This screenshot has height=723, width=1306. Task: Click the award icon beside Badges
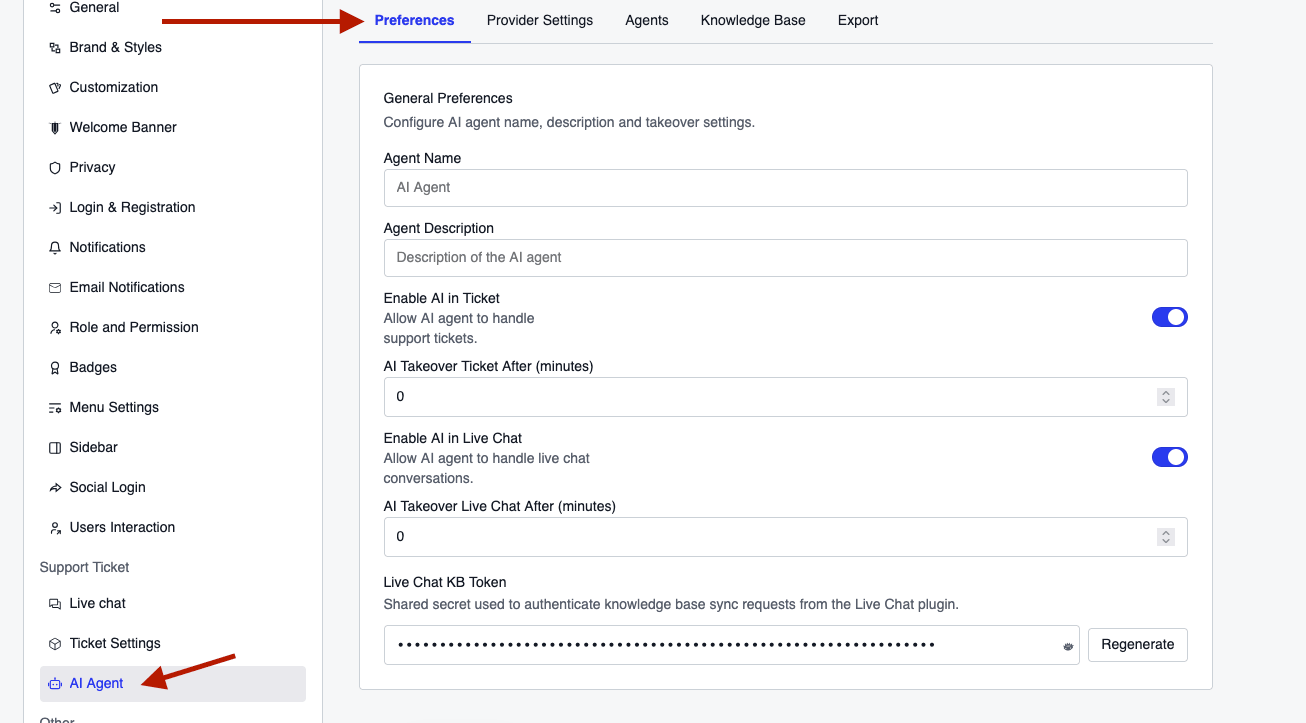pos(55,368)
